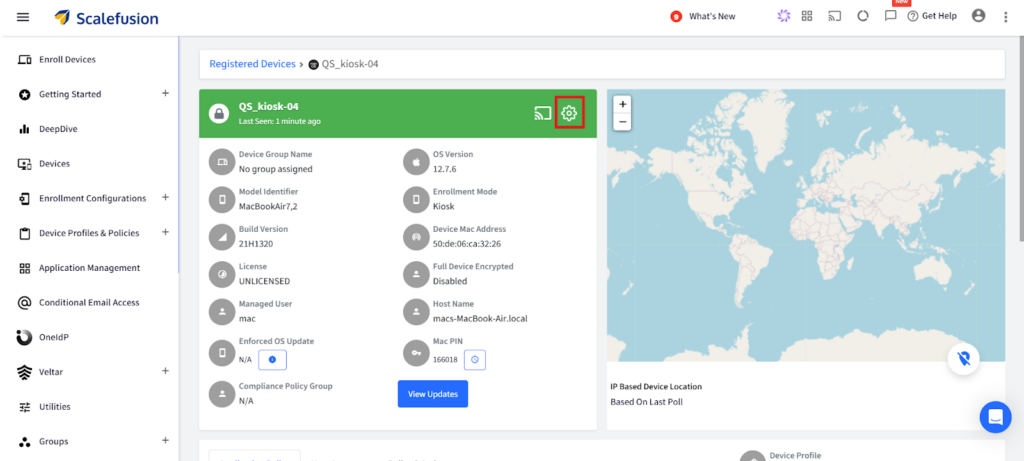Screen dimensions: 1024x461
Task: Open the user account profile icon
Action: (978, 16)
